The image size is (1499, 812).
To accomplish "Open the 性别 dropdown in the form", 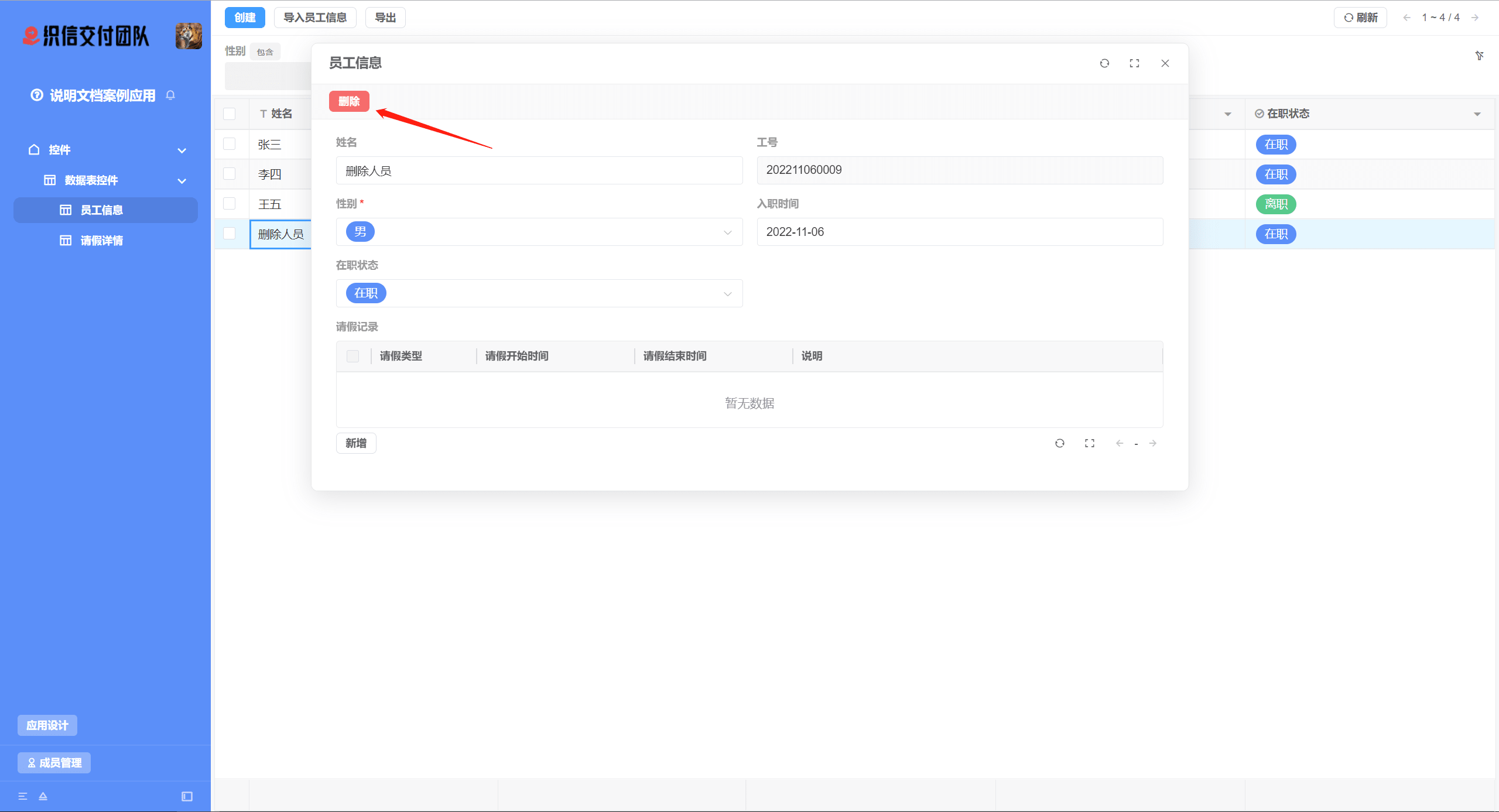I will [539, 232].
